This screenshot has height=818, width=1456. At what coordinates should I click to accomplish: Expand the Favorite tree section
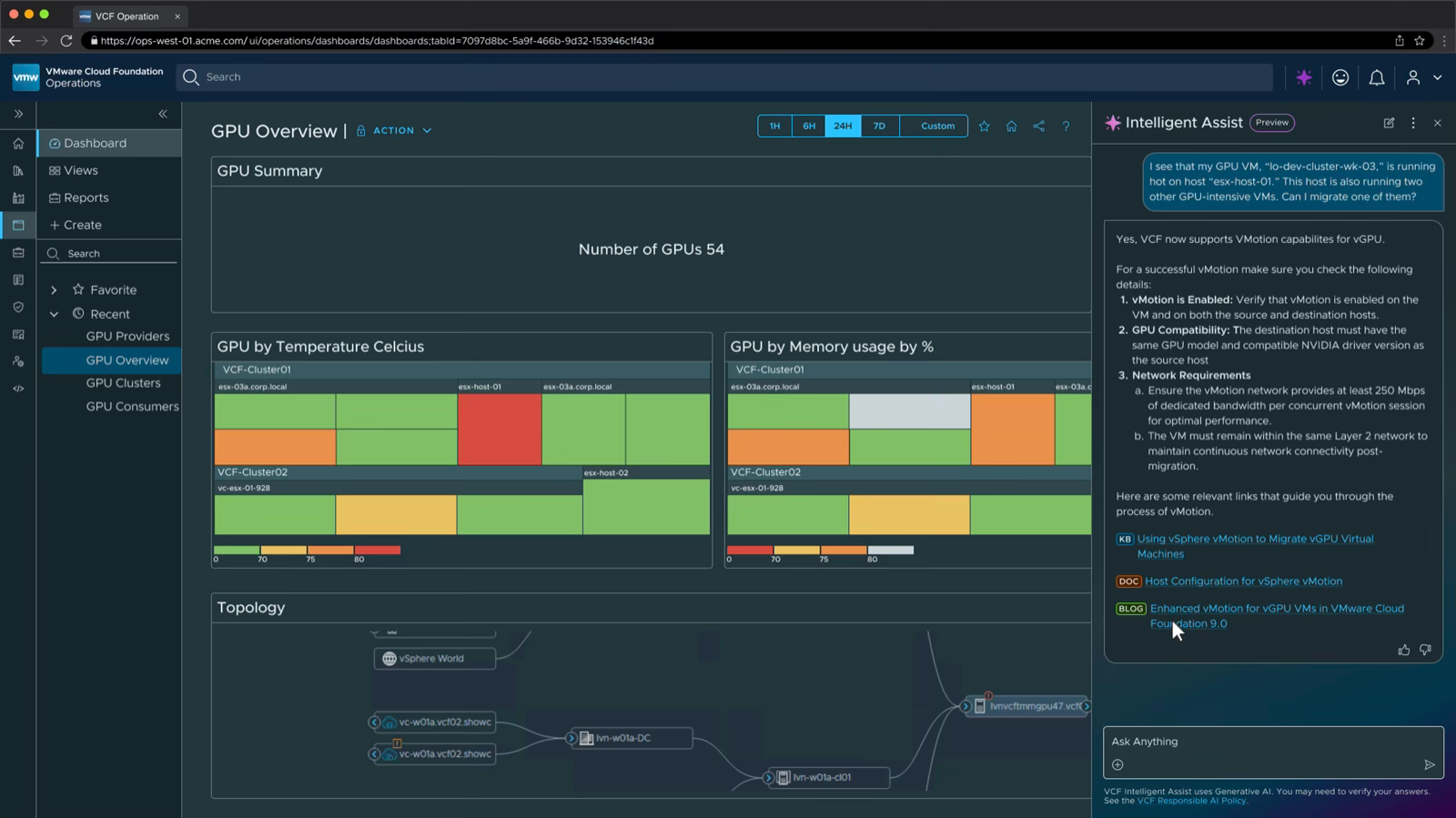[x=54, y=290]
